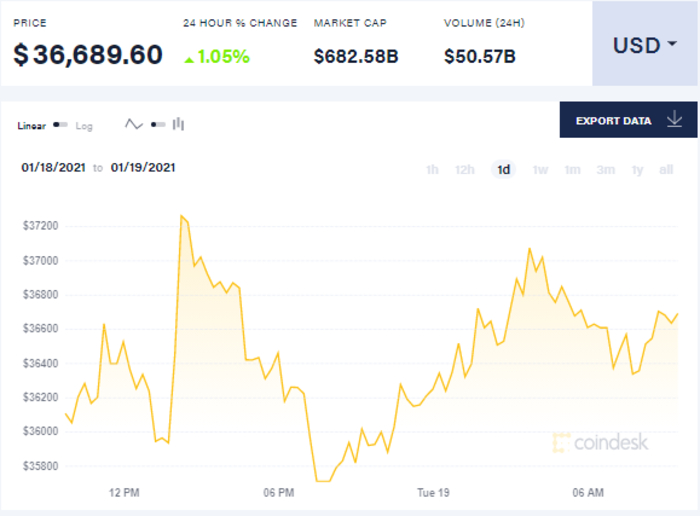Viewport: 700px width, 516px height.
Task: Show the 3m time range
Action: coord(605,170)
